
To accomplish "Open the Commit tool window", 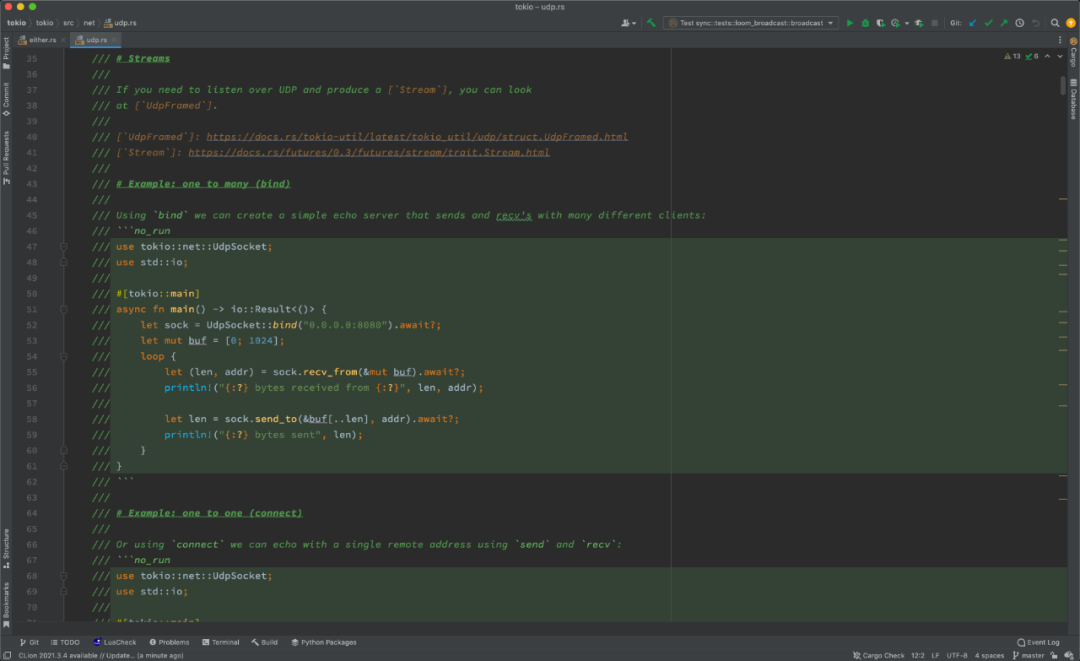I will coord(6,100).
